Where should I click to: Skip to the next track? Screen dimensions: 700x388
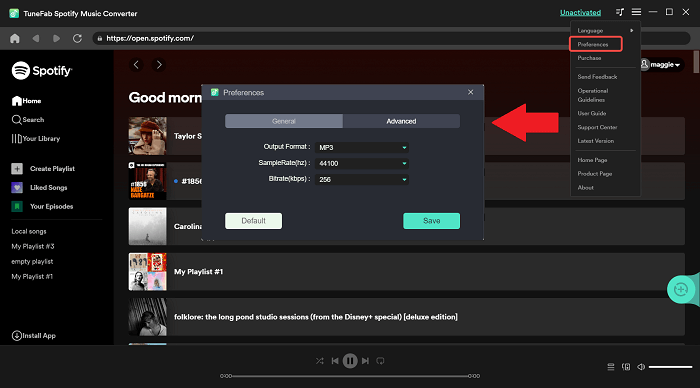pyautogui.click(x=365, y=361)
